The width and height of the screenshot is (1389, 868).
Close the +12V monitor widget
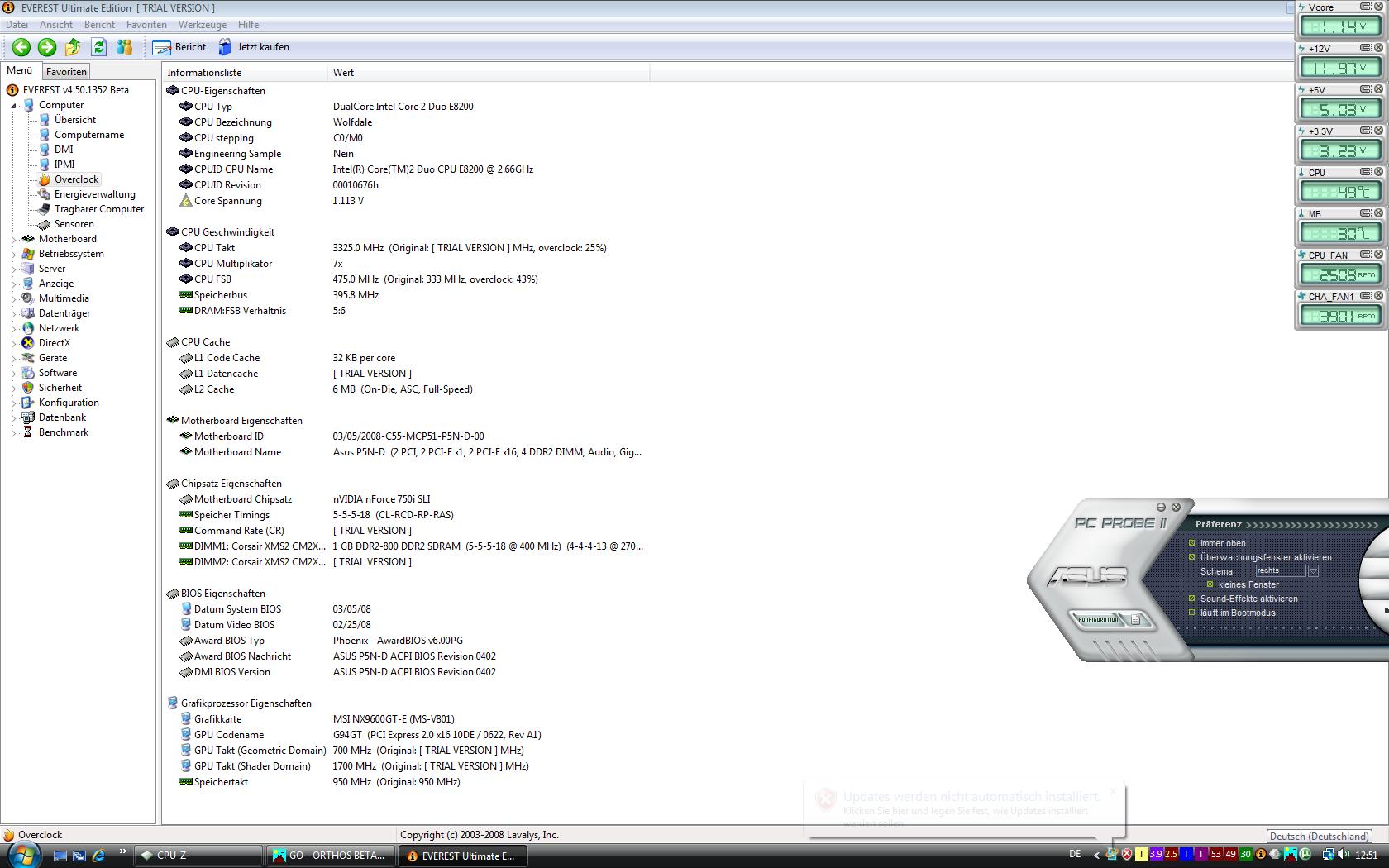click(x=1377, y=48)
